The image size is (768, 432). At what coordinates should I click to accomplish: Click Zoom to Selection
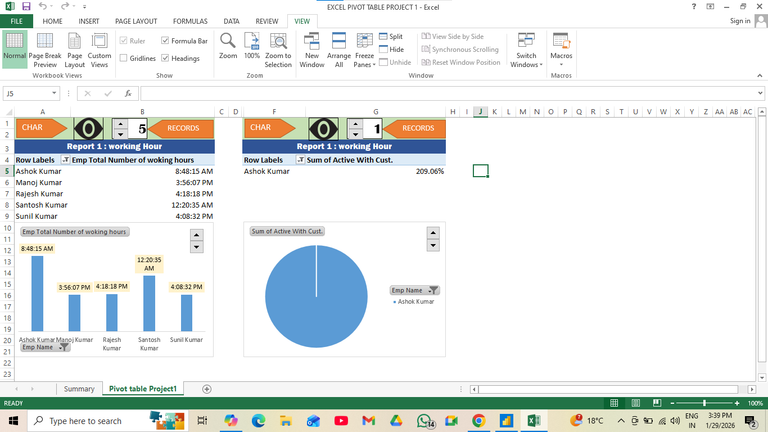pos(278,50)
